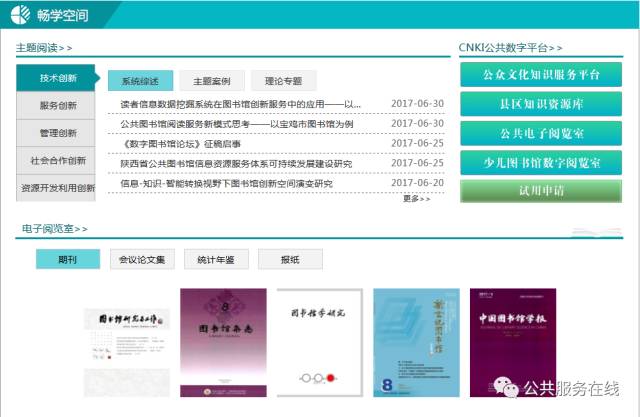The width and height of the screenshot is (640, 417).
Task: Select the 社会合作创新 side tab
Action: pos(56,160)
